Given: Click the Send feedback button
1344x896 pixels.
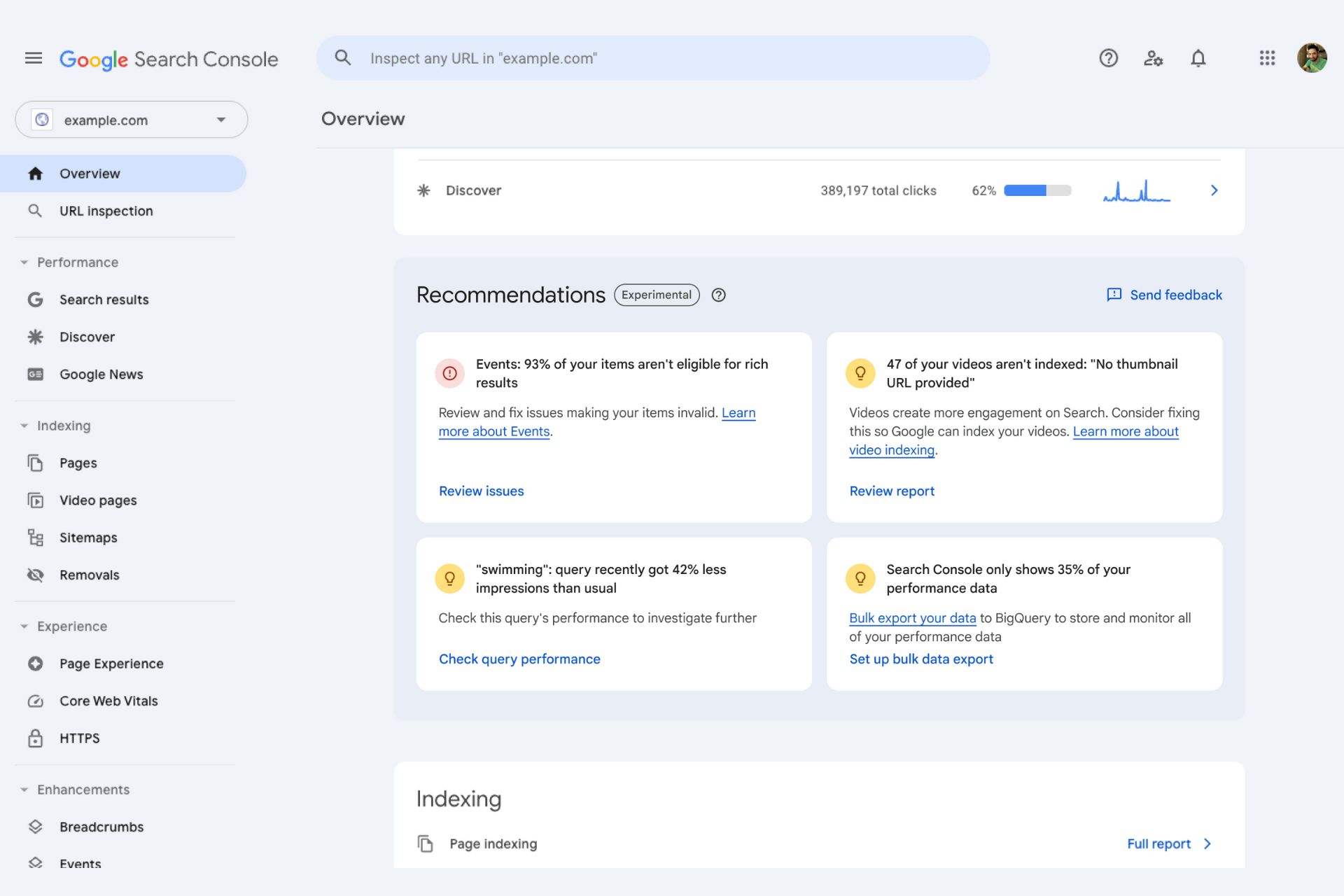Looking at the screenshot, I should click(1163, 294).
